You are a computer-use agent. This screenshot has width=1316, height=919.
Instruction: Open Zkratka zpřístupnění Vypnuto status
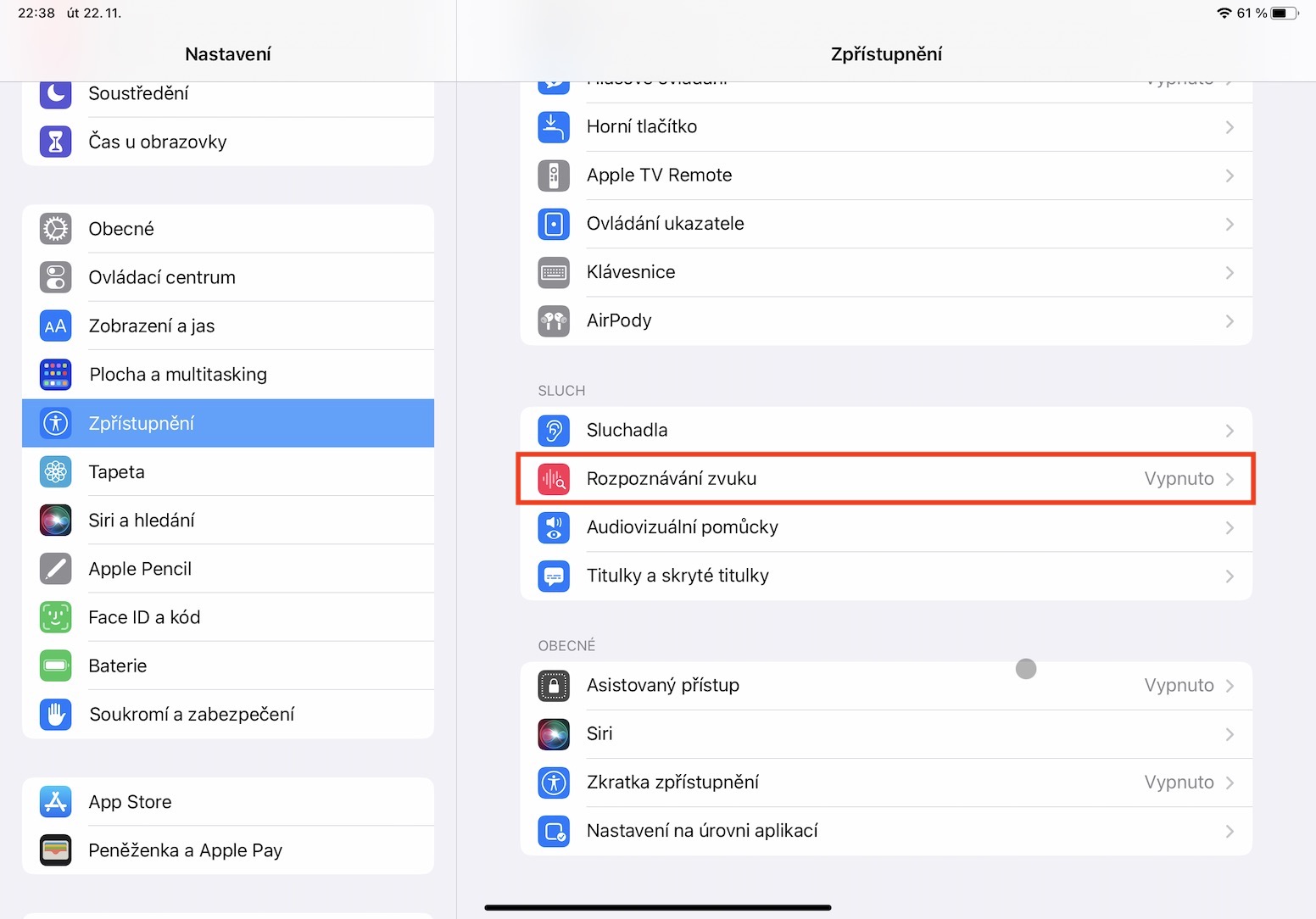pyautogui.click(x=1179, y=783)
